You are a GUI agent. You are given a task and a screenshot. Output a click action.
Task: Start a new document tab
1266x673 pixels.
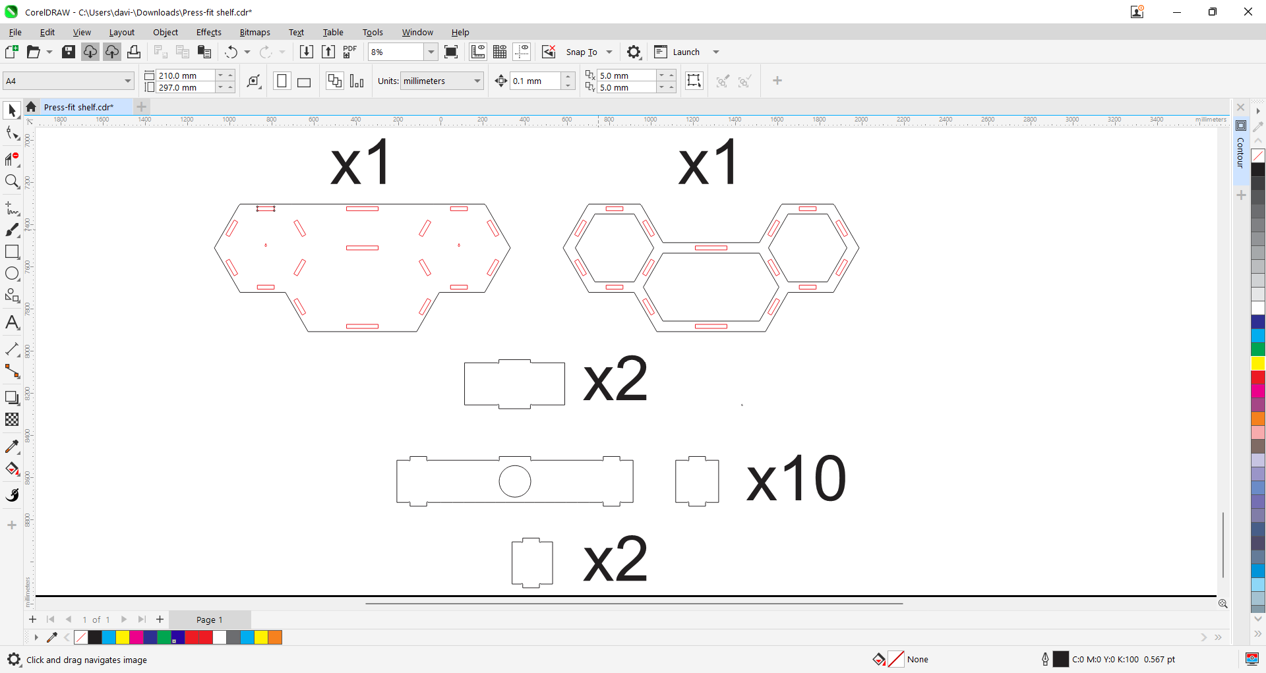[142, 107]
